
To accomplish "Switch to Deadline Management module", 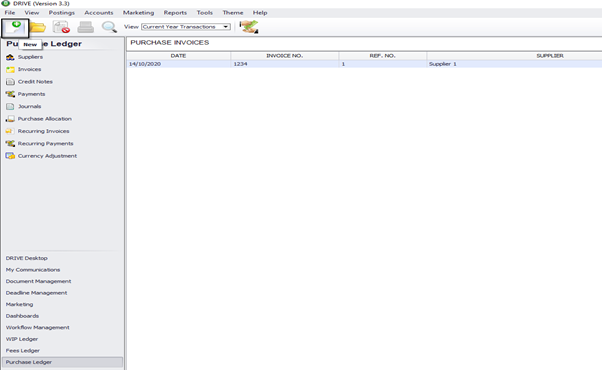I will pyautogui.click(x=36, y=293).
